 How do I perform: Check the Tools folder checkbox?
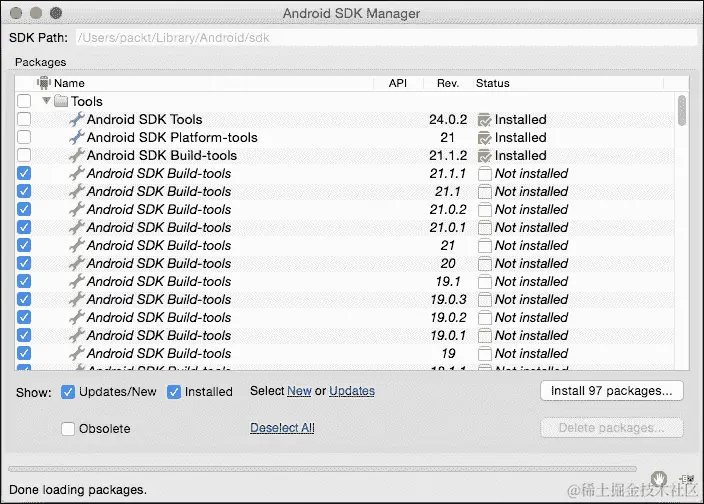pyautogui.click(x=24, y=101)
